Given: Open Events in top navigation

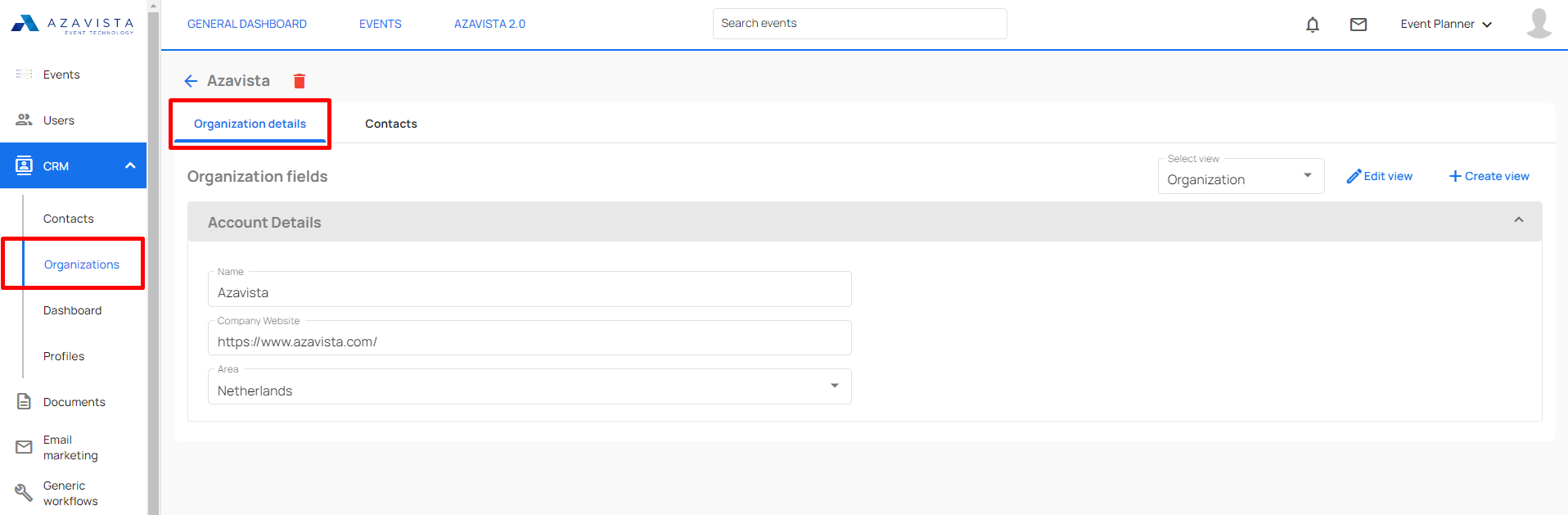Looking at the screenshot, I should 381,24.
